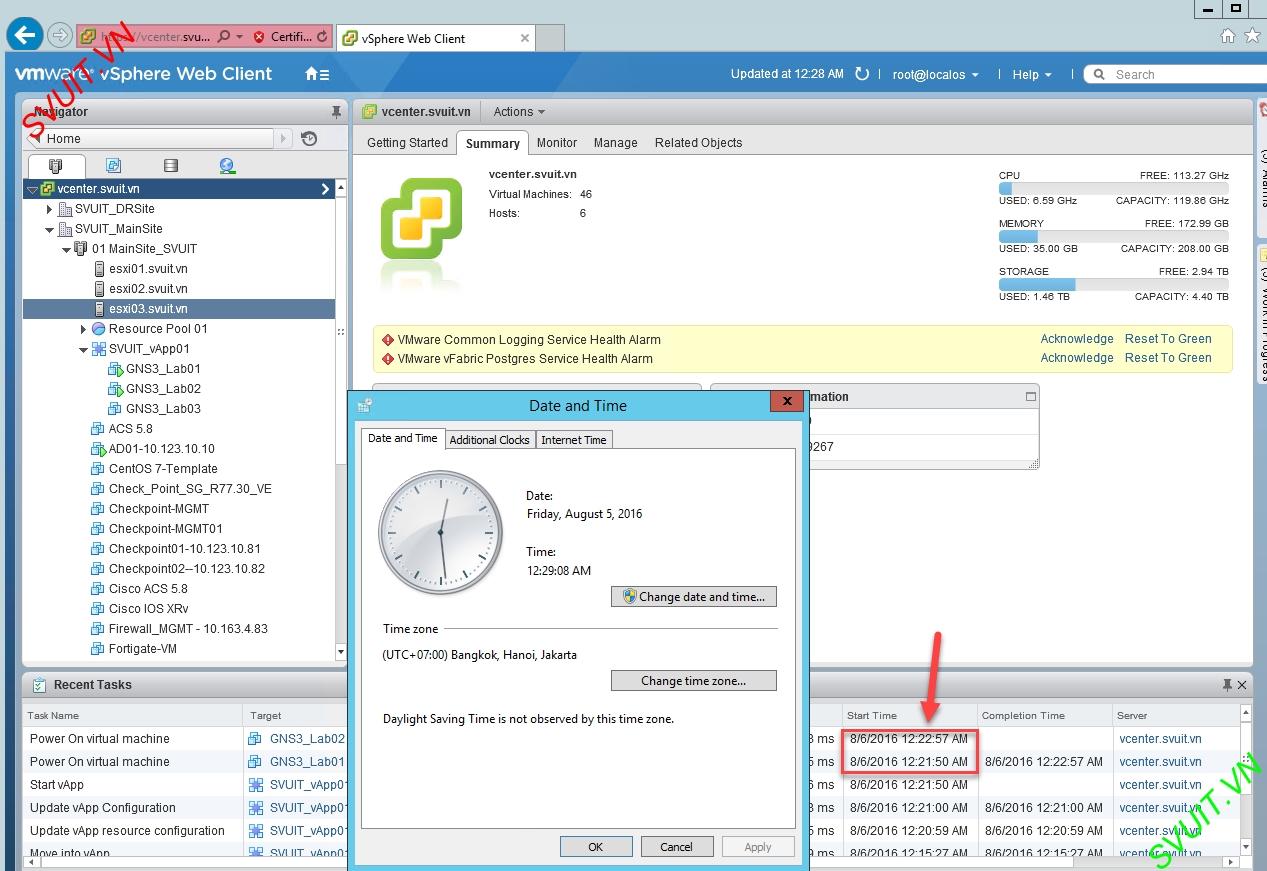Switch to the Getting Started tab
This screenshot has width=1267, height=871.
pyautogui.click(x=407, y=143)
